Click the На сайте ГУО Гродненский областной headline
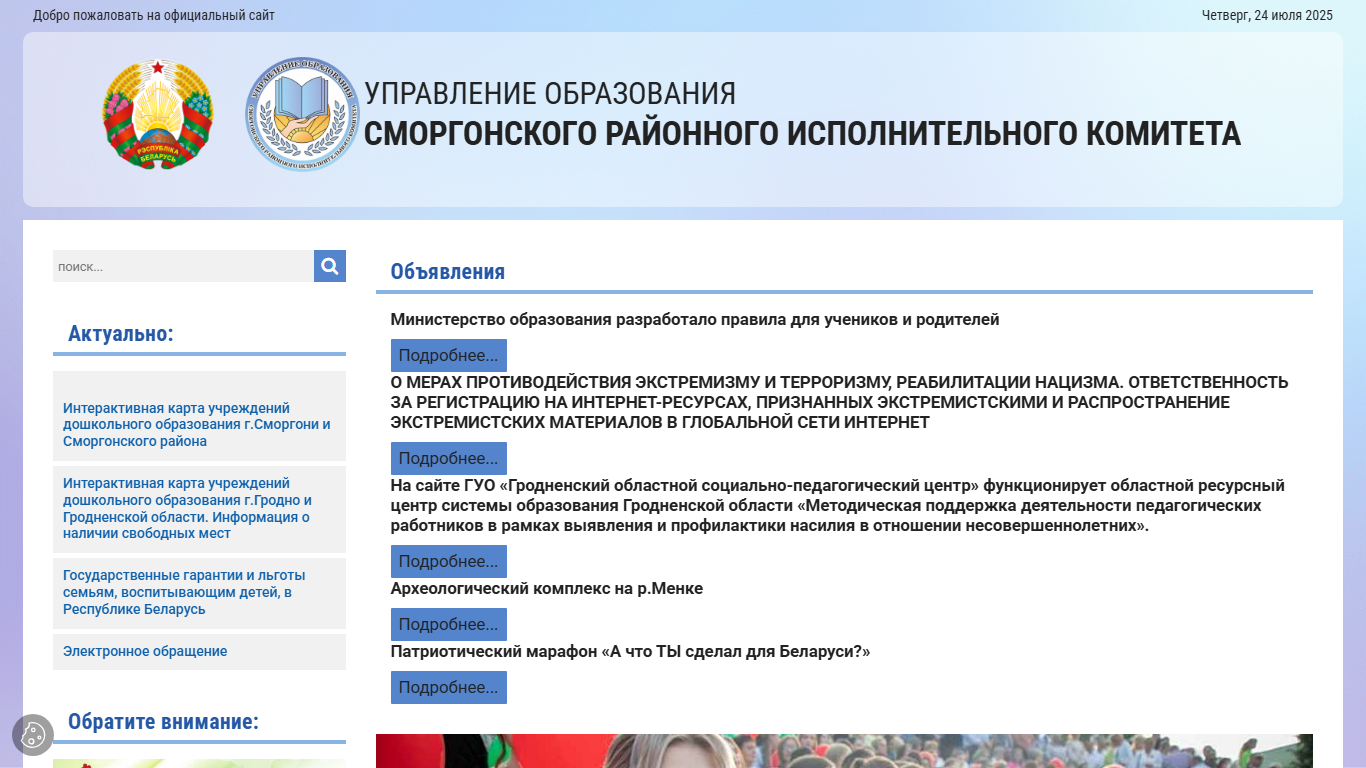The width and height of the screenshot is (1366, 768). tap(838, 505)
